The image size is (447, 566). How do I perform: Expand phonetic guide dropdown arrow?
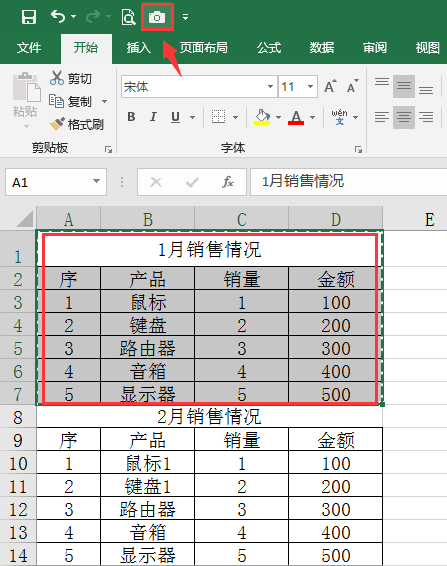point(356,117)
